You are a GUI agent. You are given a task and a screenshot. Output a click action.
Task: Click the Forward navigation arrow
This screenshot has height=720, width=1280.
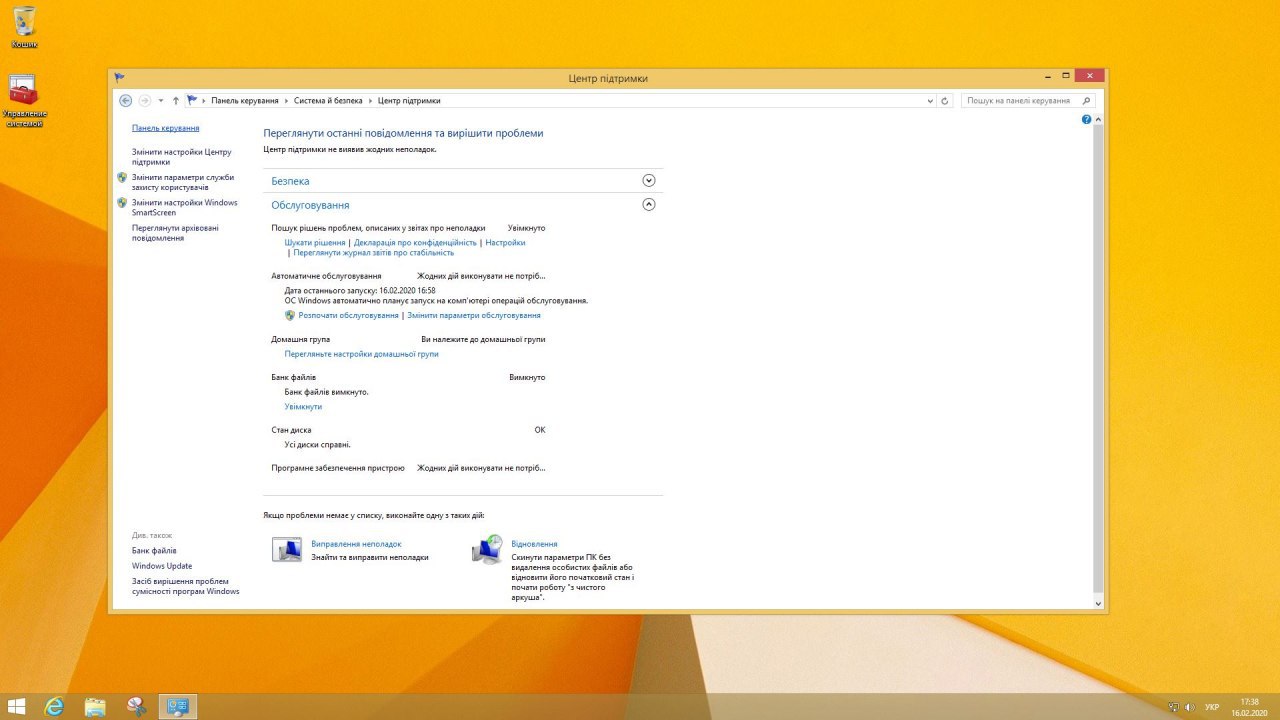(145, 100)
